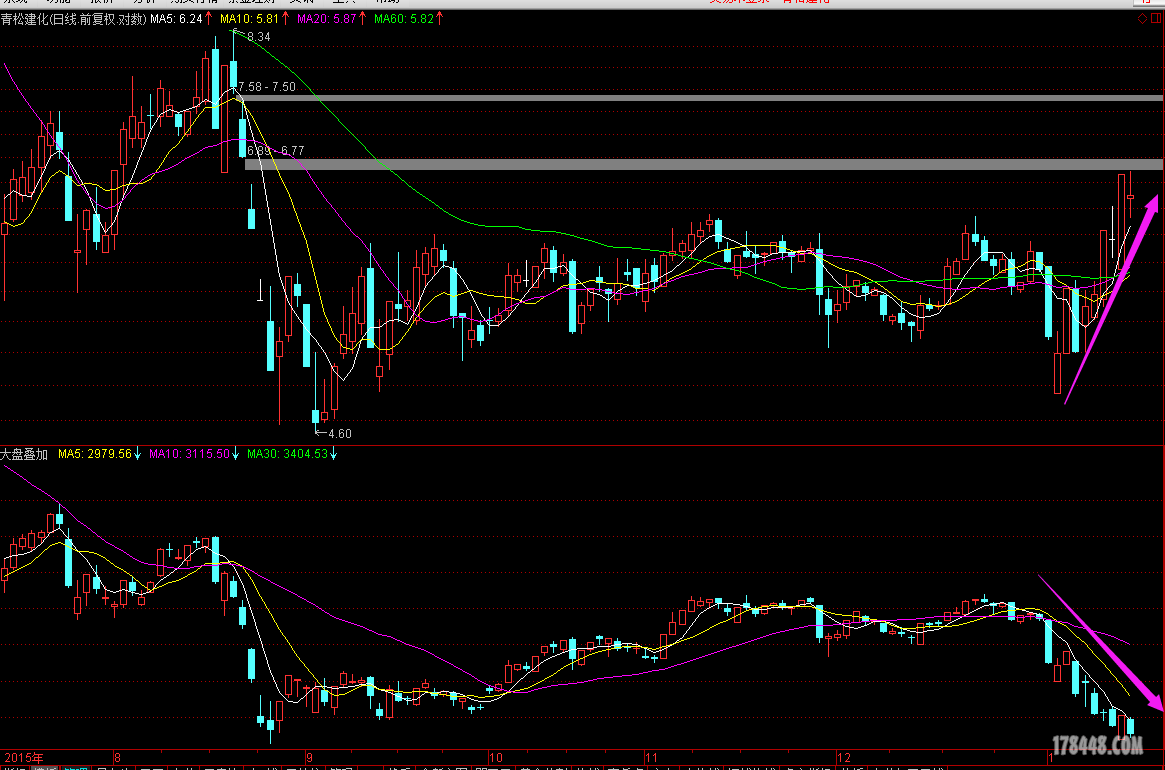
Task: Click the 6.89 - 6.77 gap label
Action: 276,151
